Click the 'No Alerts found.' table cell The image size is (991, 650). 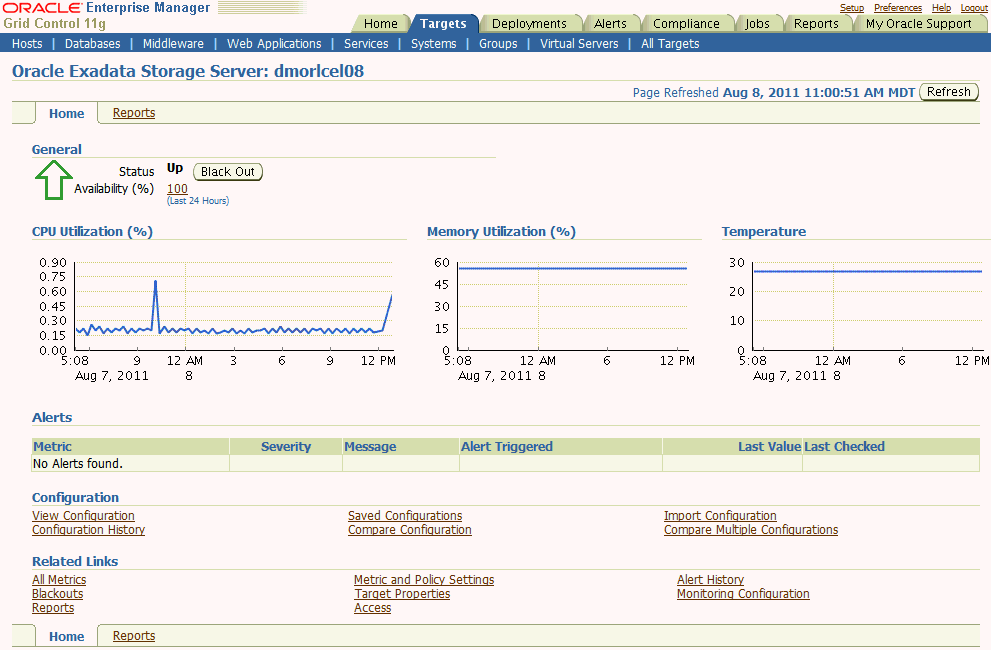click(130, 463)
